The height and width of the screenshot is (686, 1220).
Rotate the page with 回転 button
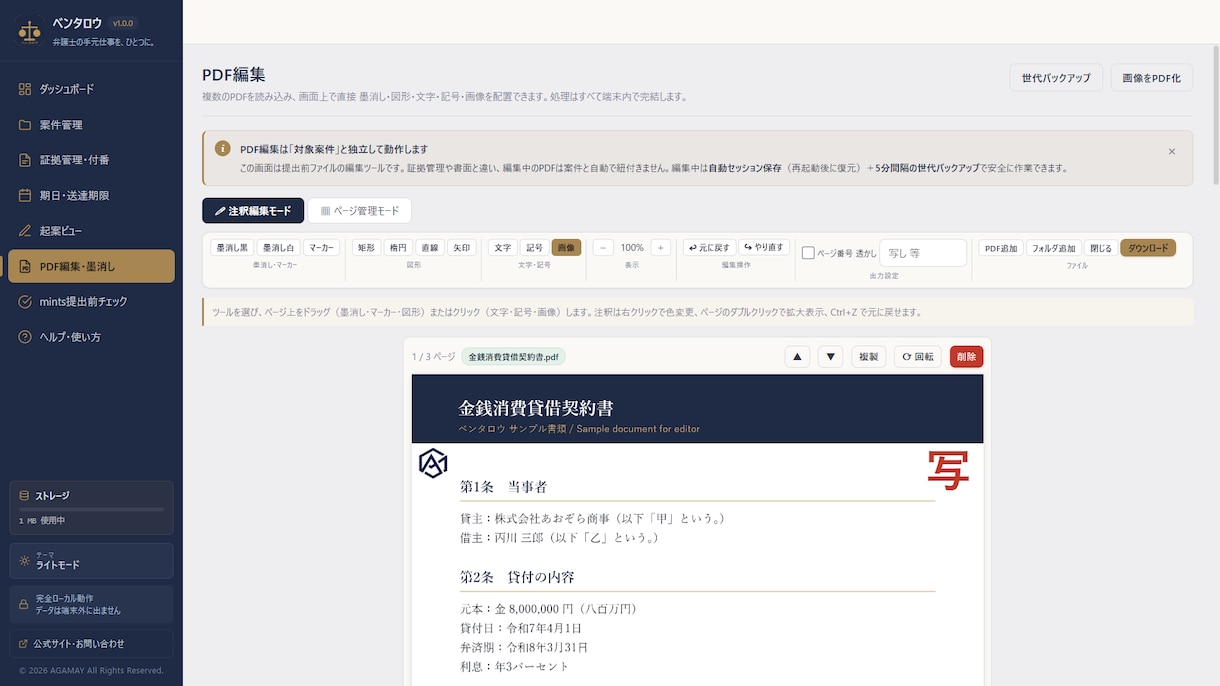pos(918,357)
